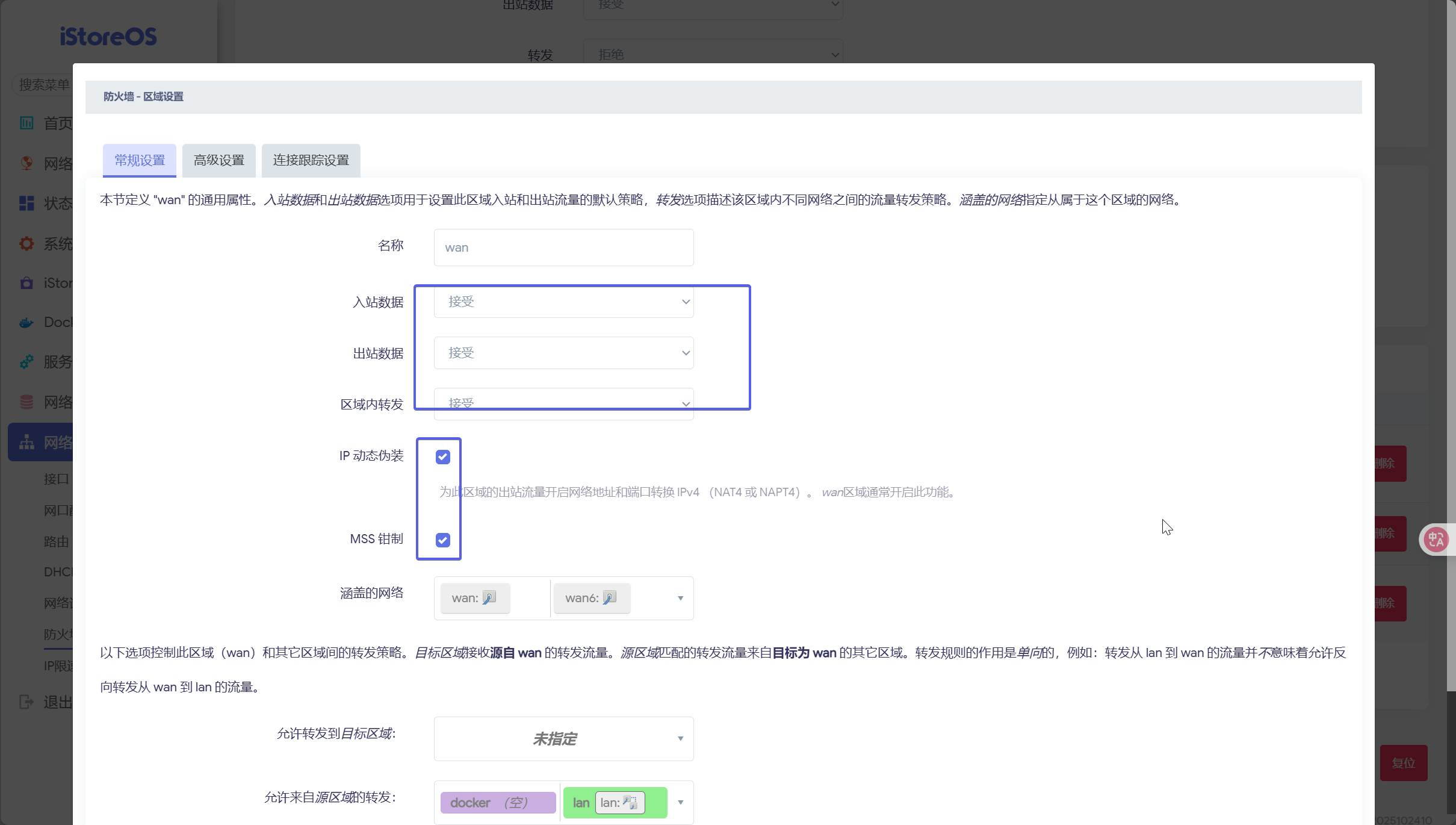The image size is (1456, 825).
Task: Click the 名称 input field containing wan
Action: click(563, 247)
